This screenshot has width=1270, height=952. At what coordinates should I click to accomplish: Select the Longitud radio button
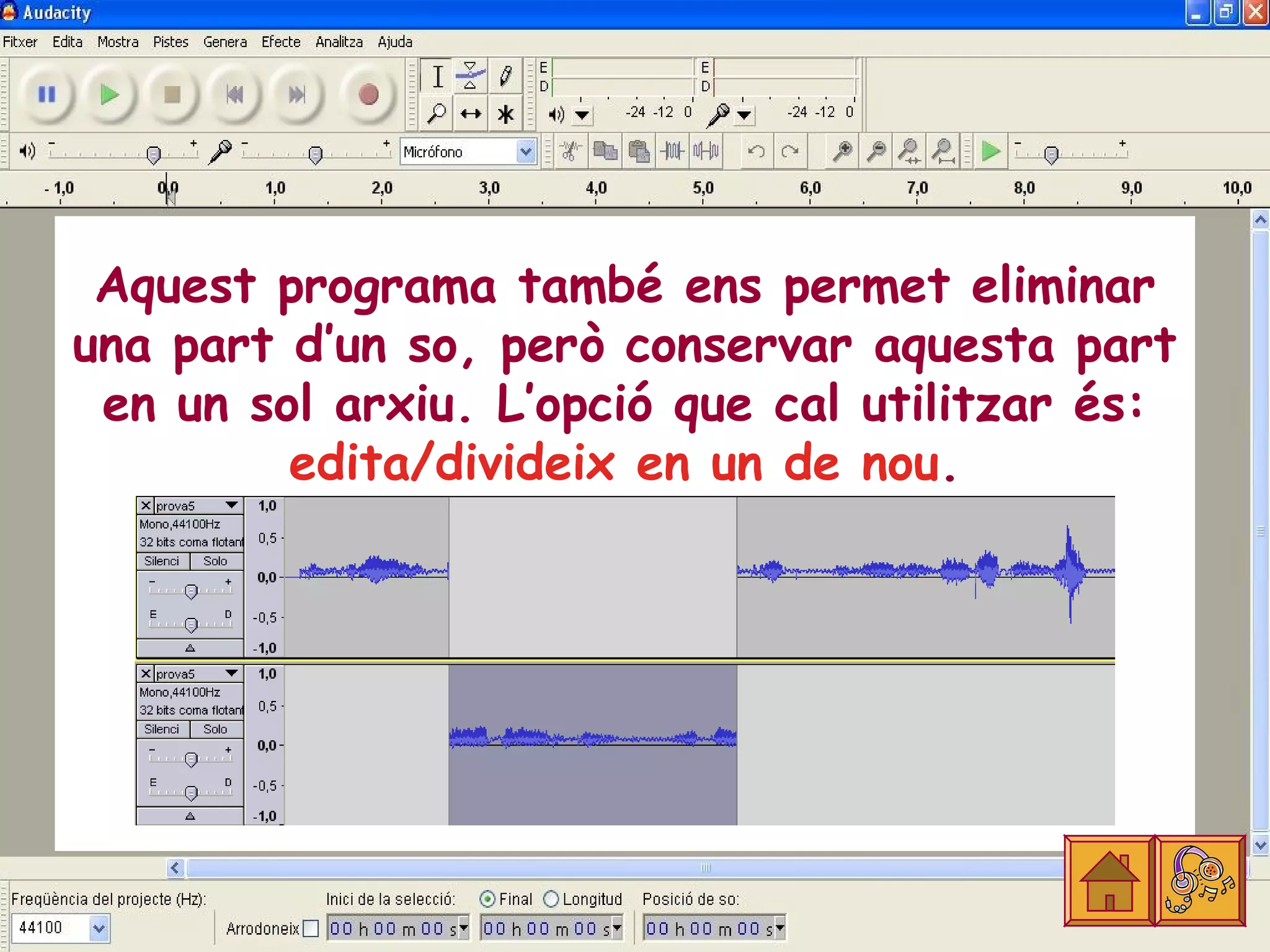551,899
